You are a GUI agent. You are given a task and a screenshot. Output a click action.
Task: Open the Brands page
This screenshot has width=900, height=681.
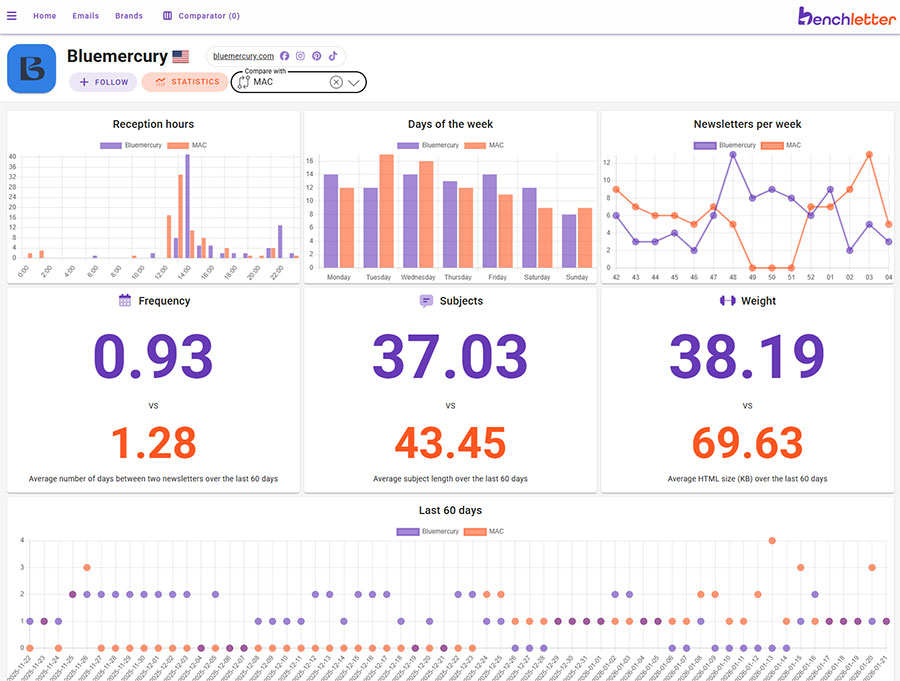coord(129,16)
